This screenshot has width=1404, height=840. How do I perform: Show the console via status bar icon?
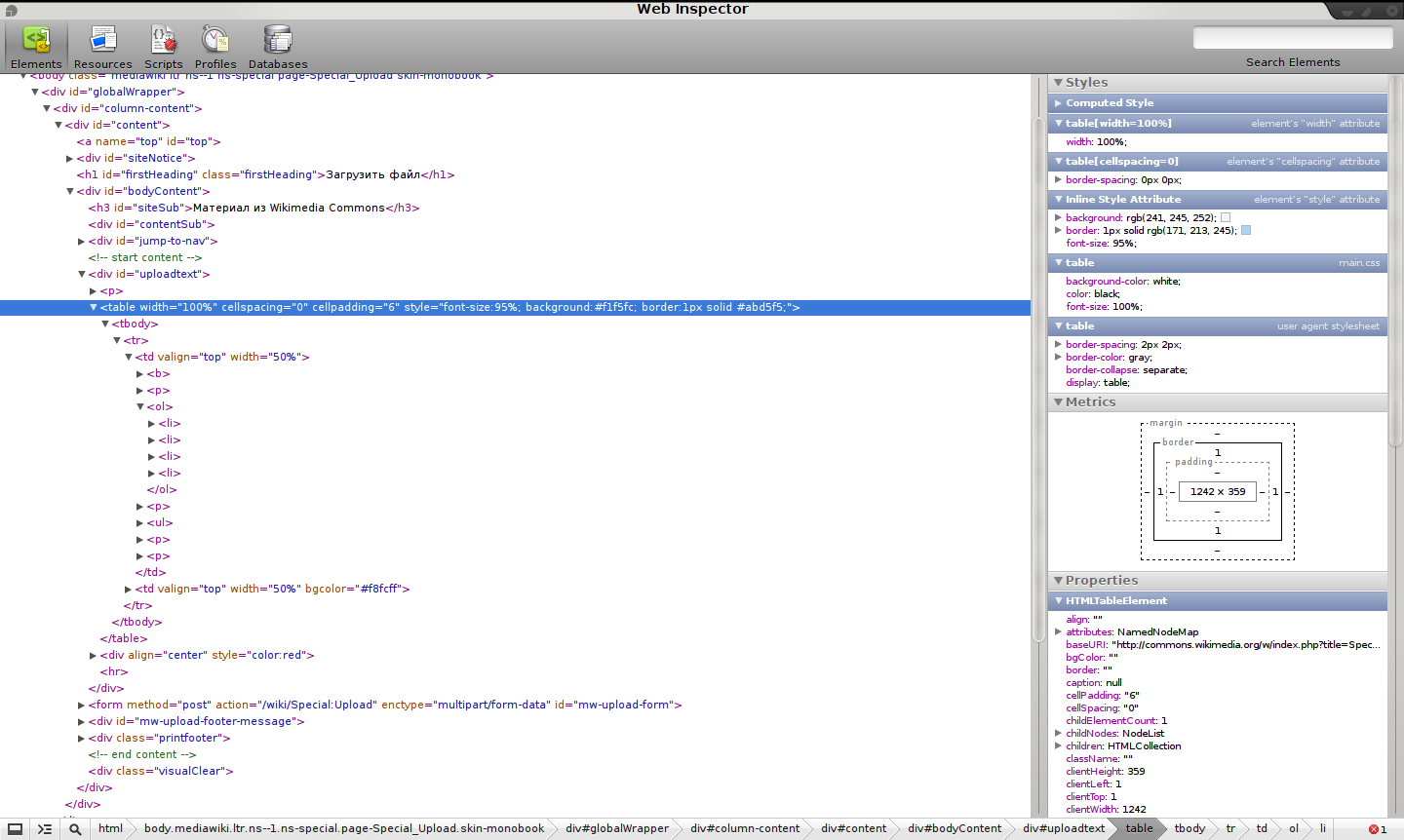click(45, 829)
